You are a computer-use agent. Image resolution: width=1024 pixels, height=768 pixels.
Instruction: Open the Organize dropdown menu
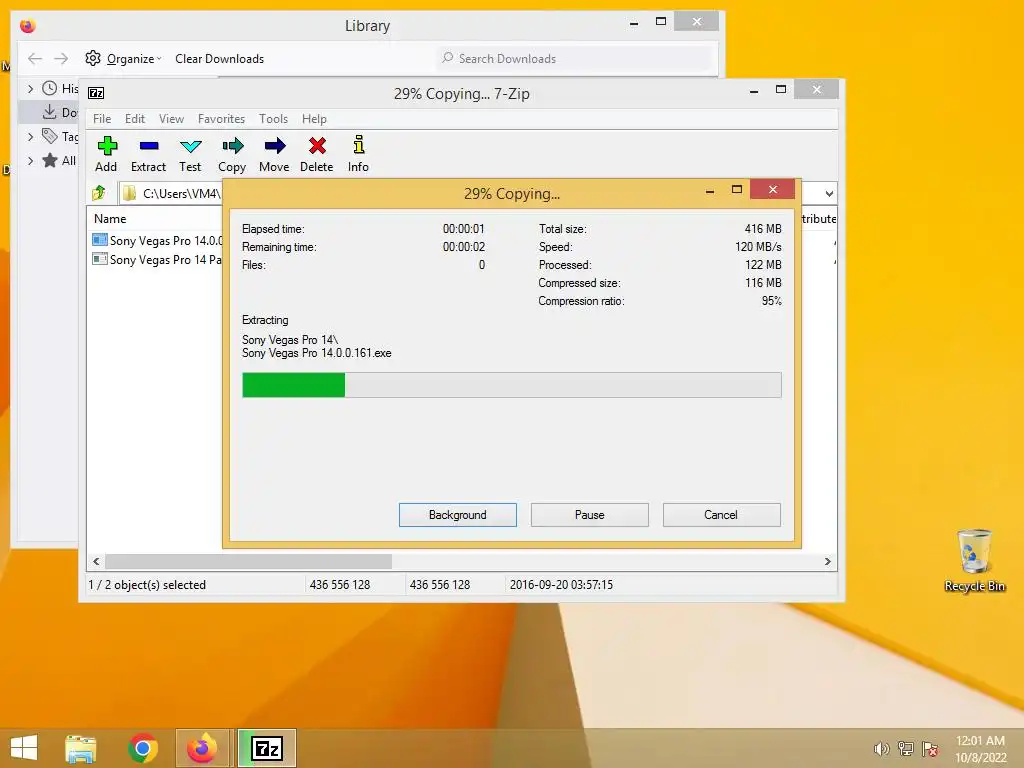point(134,59)
